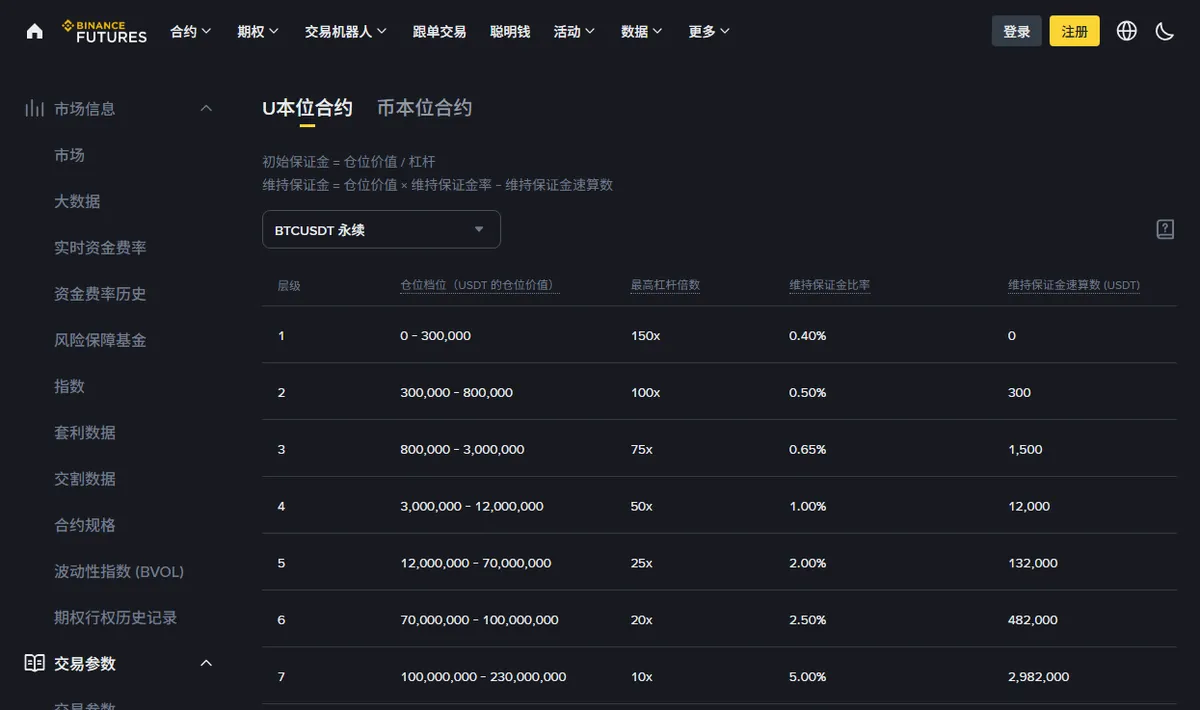1200x710 pixels.
Task: Expand the 期权 menu
Action: 258,31
